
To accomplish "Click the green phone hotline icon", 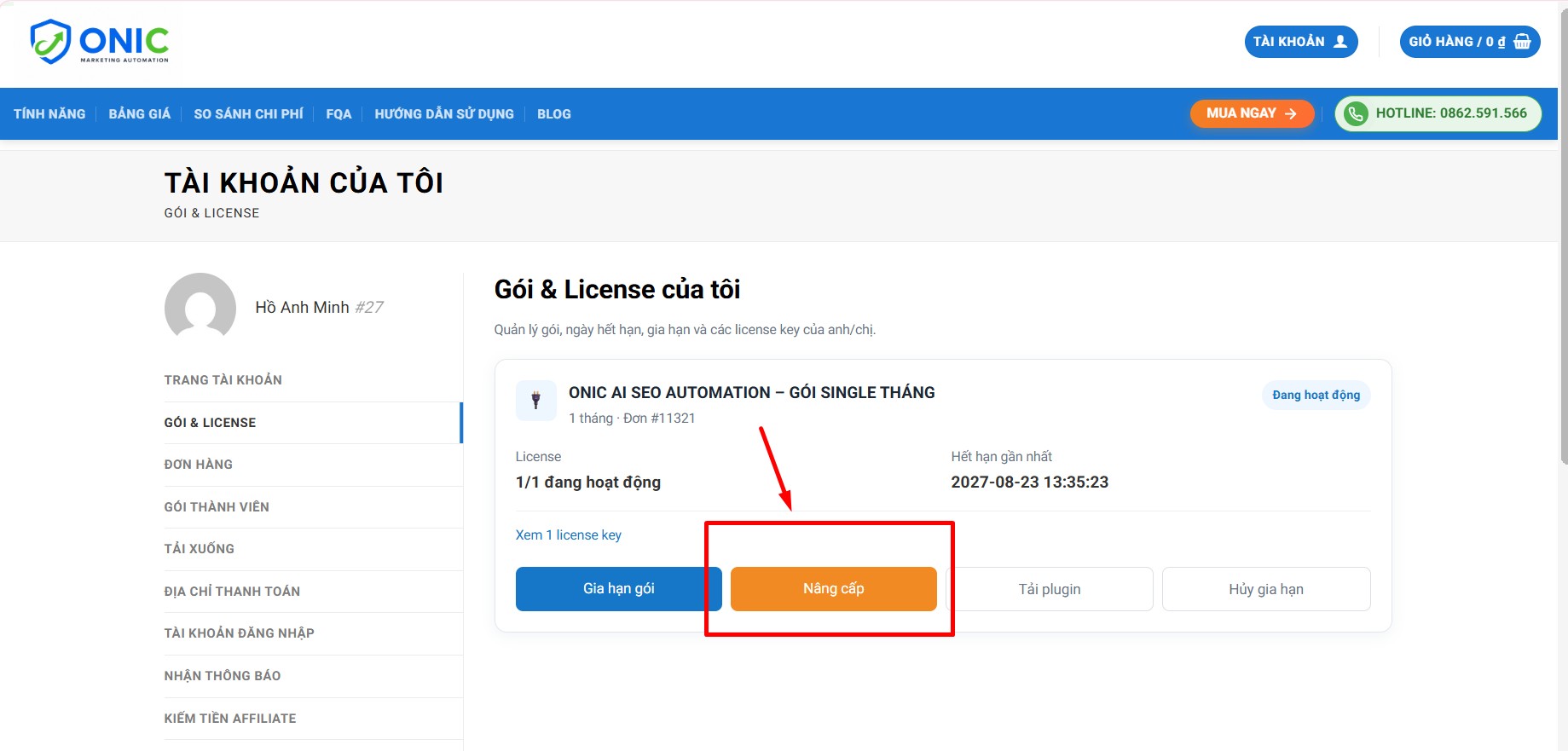I will pos(1356,113).
